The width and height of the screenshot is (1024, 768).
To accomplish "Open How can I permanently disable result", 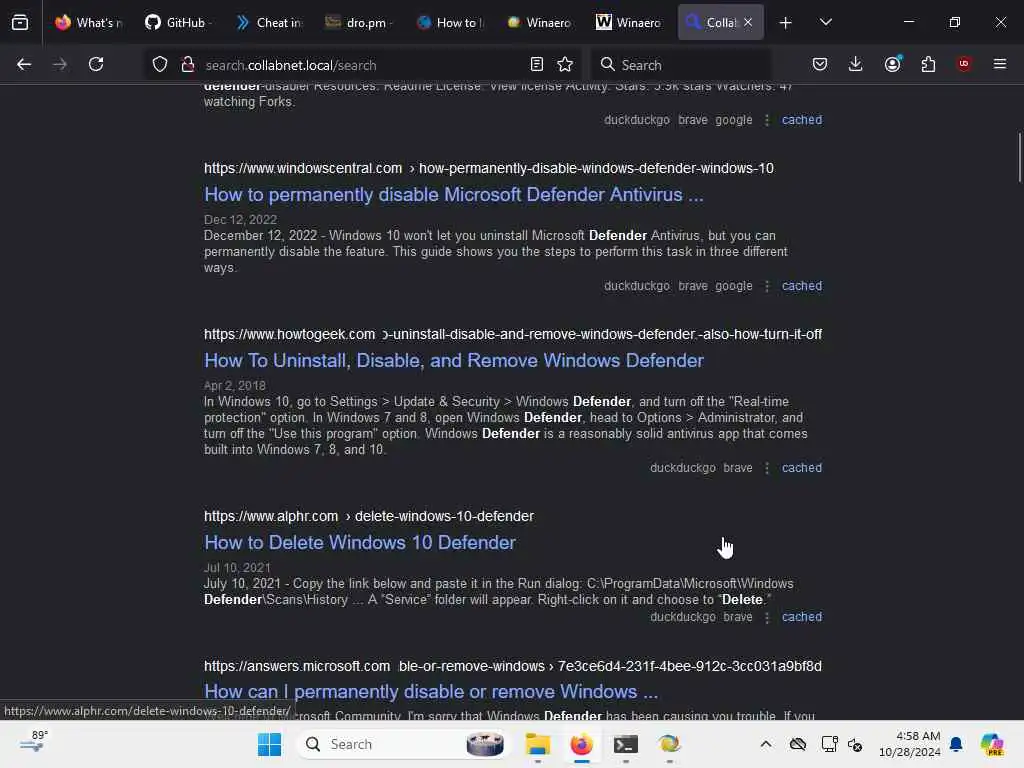I will (x=431, y=692).
